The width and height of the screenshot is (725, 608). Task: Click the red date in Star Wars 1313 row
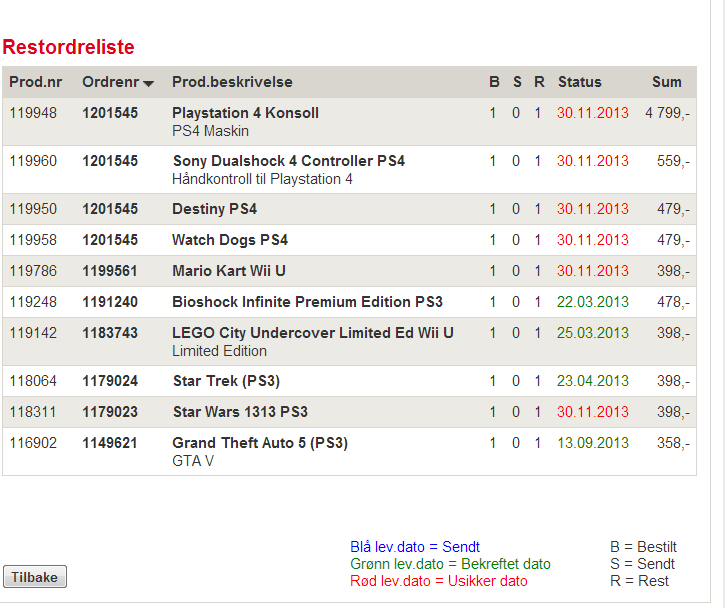click(x=593, y=412)
